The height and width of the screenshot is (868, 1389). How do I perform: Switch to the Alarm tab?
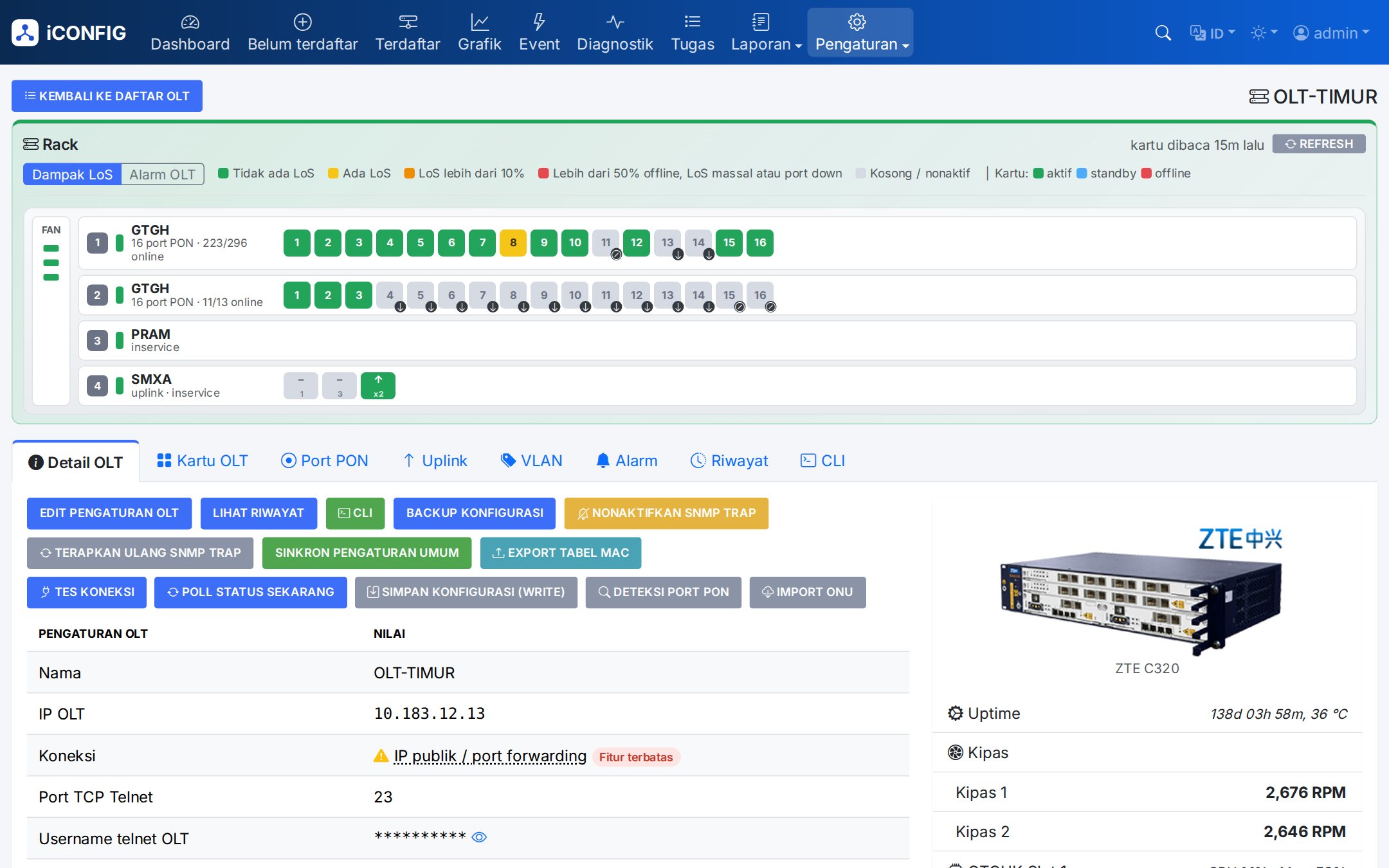(x=627, y=460)
